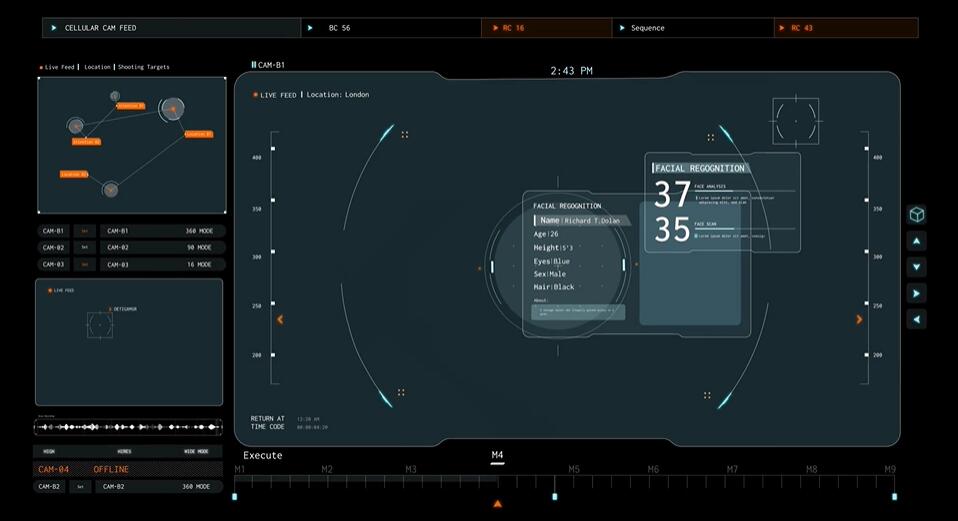Click the left arrow navigation button
This screenshot has height=521, width=958.
tap(916, 319)
